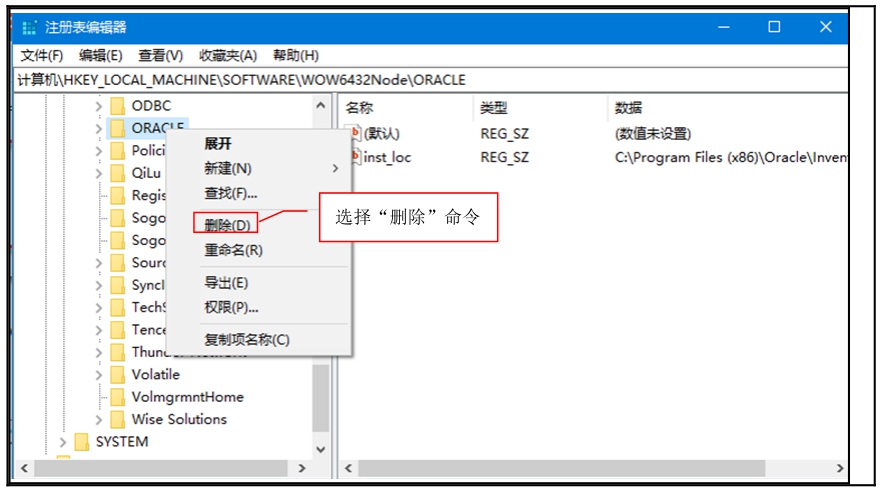The height and width of the screenshot is (500, 887).
Task: Click the QiLu folder icon
Action: pos(117,173)
